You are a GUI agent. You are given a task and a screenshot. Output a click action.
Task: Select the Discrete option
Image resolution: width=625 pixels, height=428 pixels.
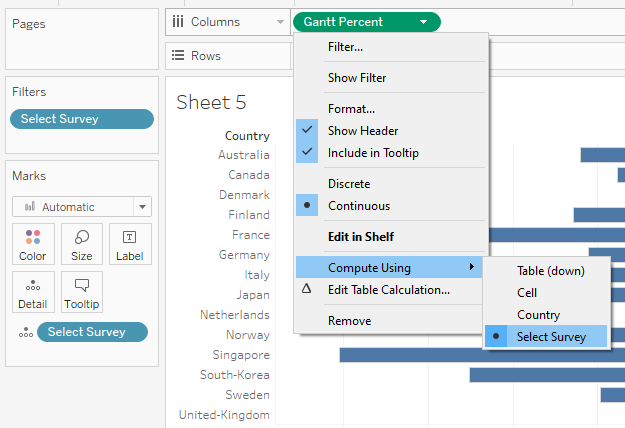349,184
